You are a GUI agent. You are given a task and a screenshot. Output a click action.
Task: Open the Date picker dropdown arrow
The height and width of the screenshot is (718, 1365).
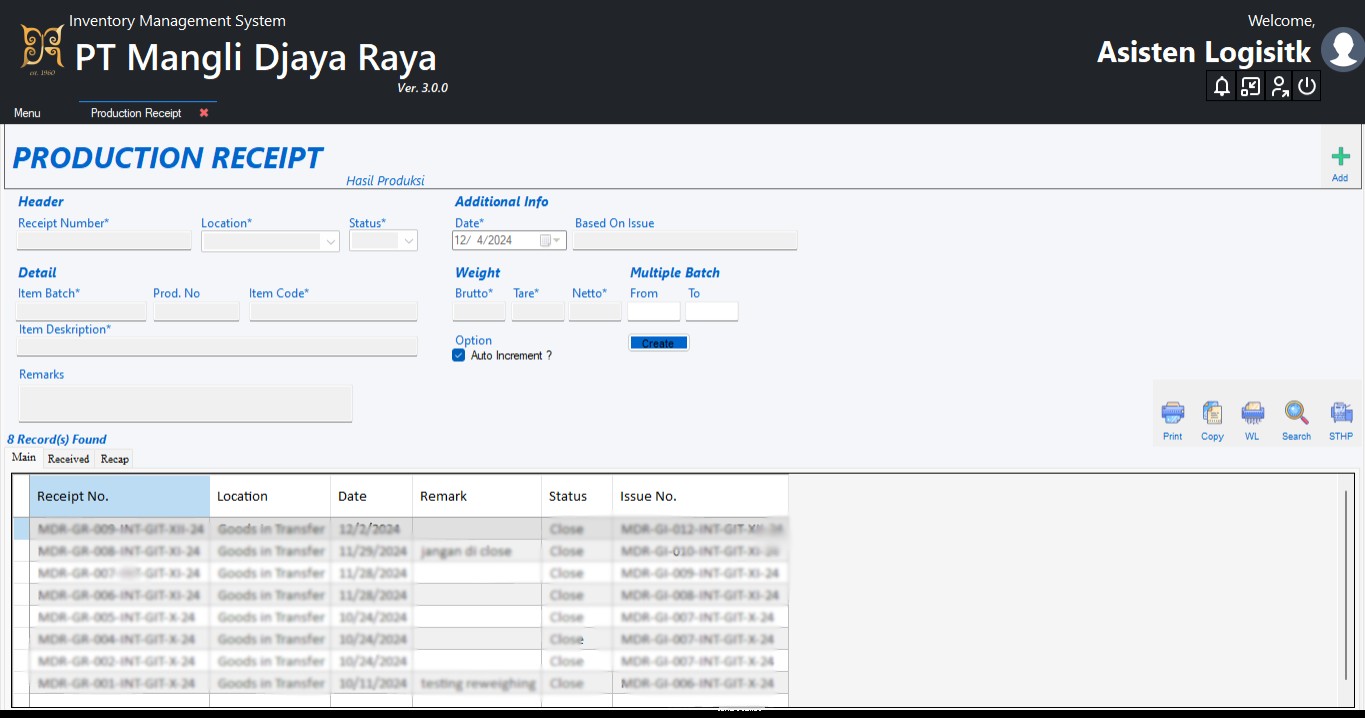click(x=558, y=240)
